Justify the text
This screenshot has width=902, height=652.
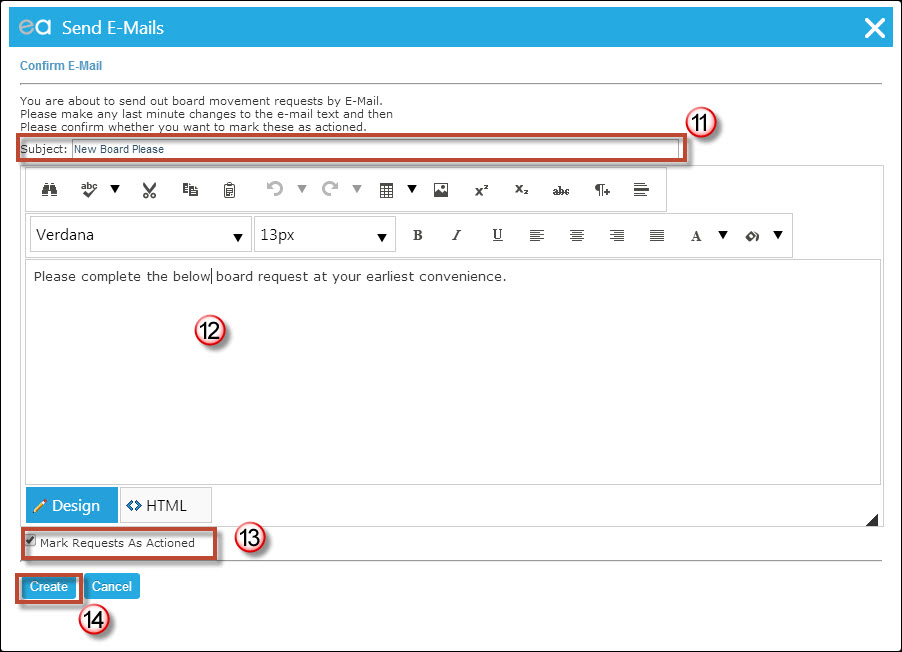click(x=656, y=235)
